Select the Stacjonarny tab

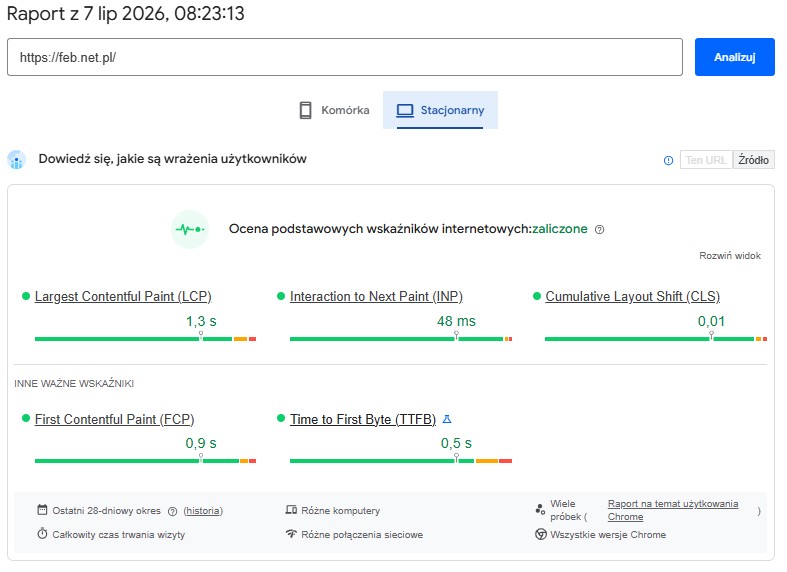(440, 110)
